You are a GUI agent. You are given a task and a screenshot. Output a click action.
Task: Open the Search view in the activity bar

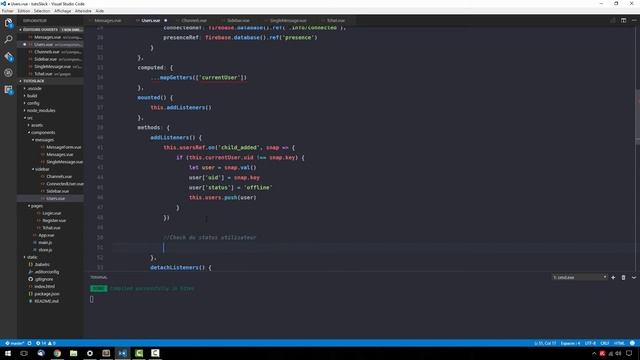[x=8, y=40]
